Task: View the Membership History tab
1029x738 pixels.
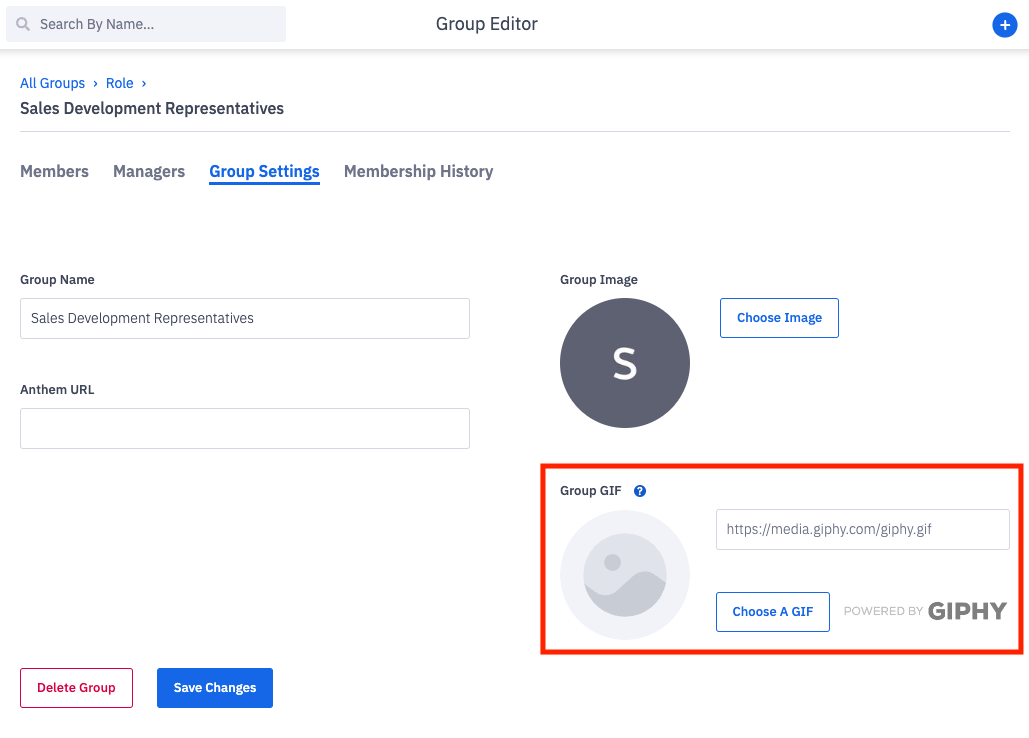Action: coord(418,171)
